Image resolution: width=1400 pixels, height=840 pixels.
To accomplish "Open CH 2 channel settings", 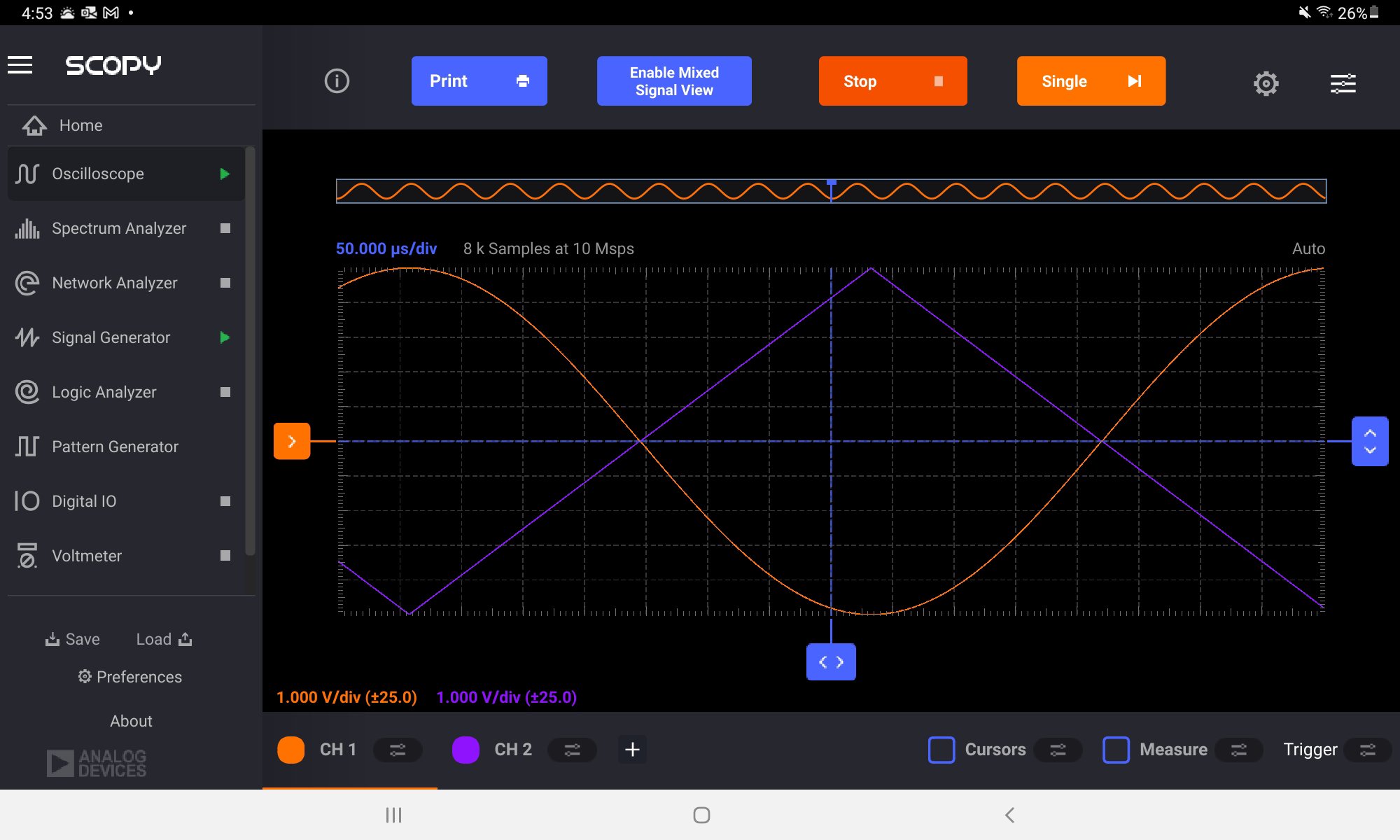I will click(x=572, y=749).
